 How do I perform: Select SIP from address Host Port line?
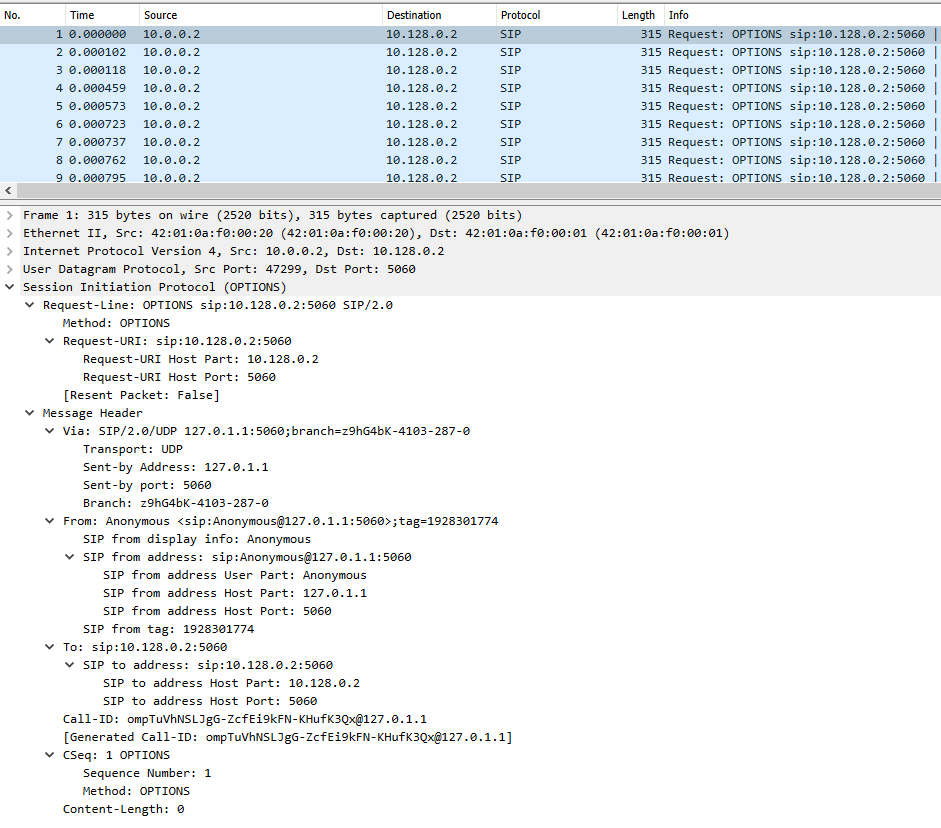pyautogui.click(x=217, y=611)
